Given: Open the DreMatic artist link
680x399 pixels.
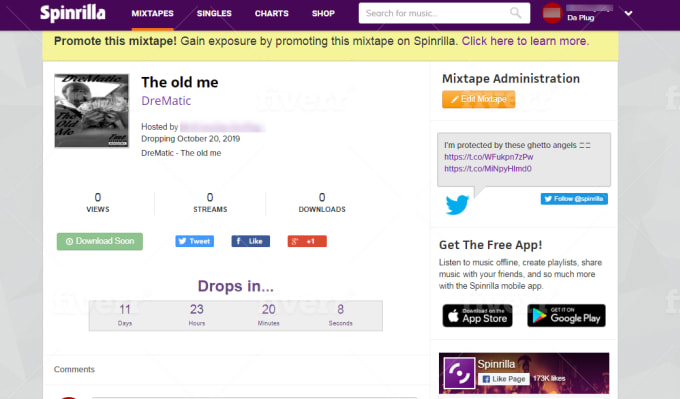Looking at the screenshot, I should pyautogui.click(x=166, y=101).
